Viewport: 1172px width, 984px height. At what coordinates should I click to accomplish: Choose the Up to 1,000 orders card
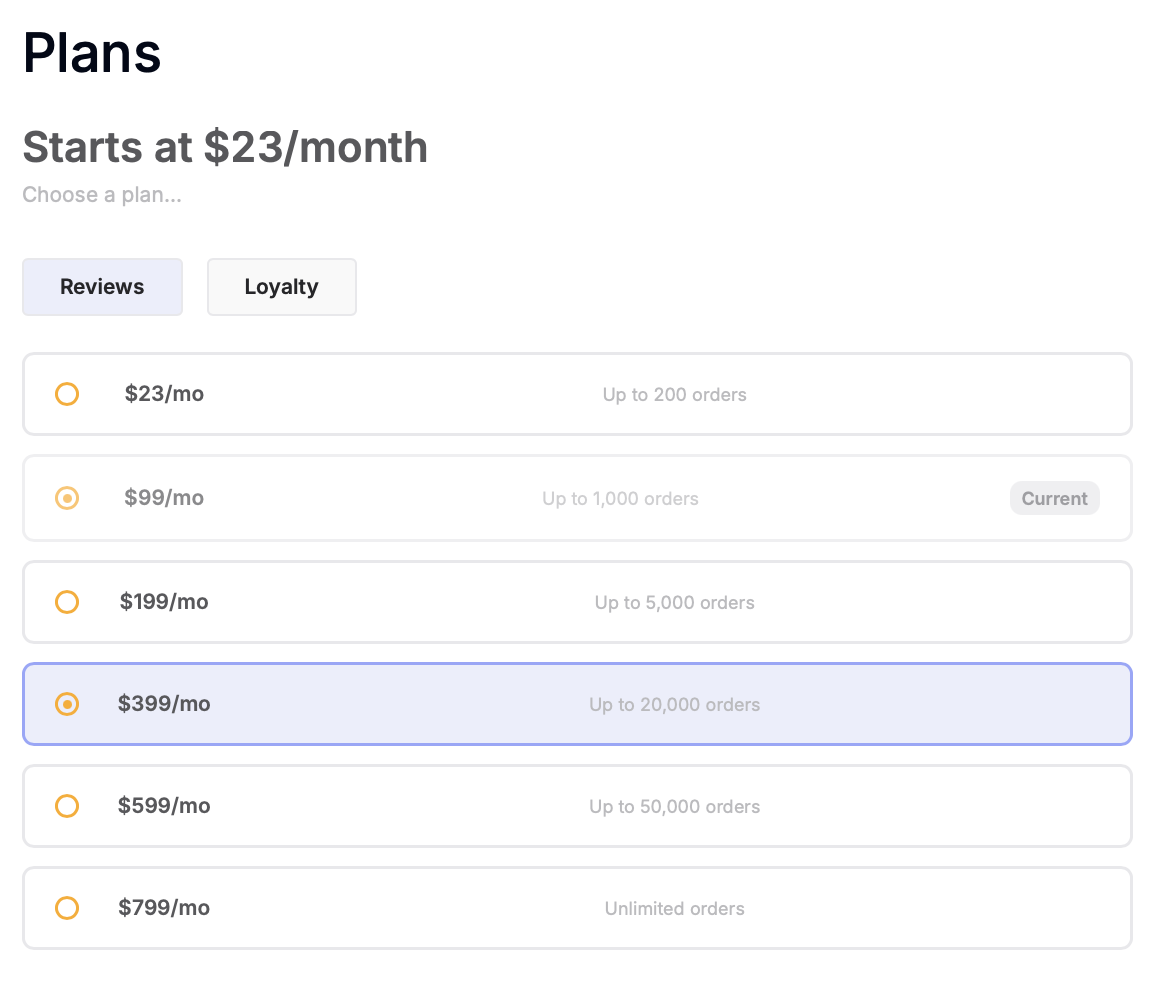coord(577,498)
